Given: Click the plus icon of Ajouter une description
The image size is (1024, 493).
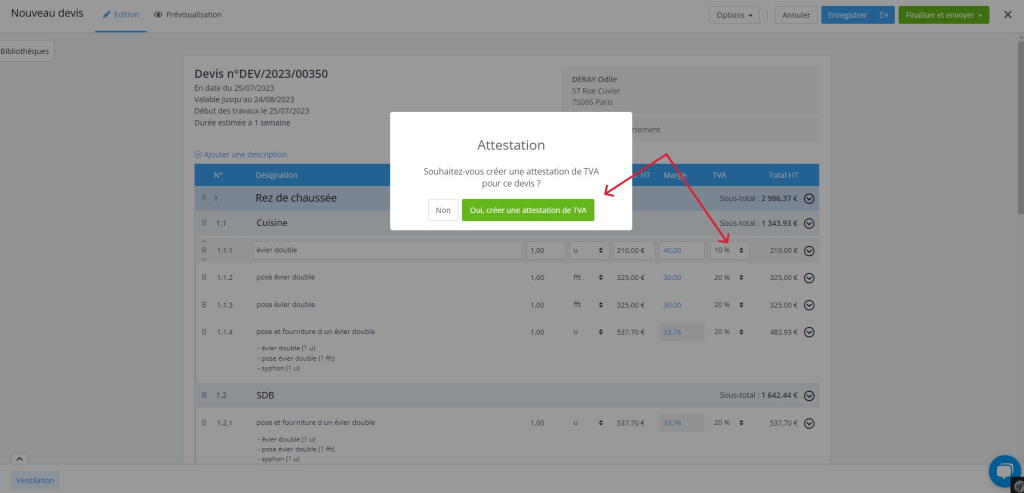Looking at the screenshot, I should 198,154.
